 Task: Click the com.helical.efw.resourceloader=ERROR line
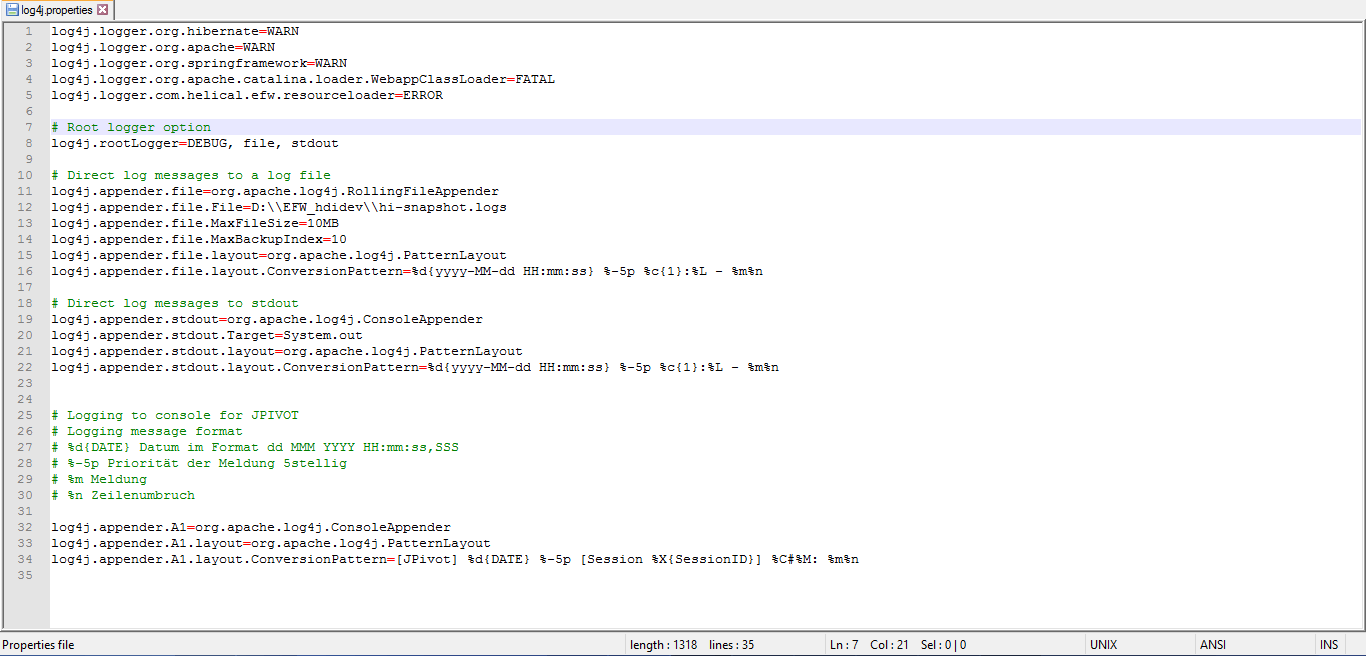pyautogui.click(x=247, y=95)
